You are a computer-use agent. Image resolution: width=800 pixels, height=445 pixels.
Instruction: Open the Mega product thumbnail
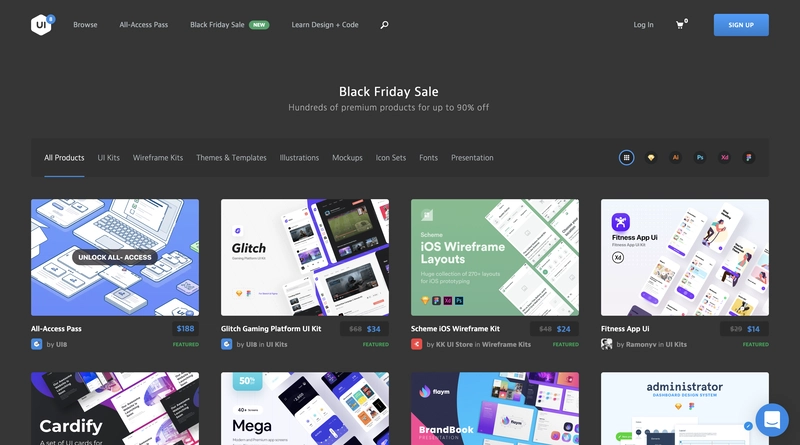pyautogui.click(x=305, y=408)
